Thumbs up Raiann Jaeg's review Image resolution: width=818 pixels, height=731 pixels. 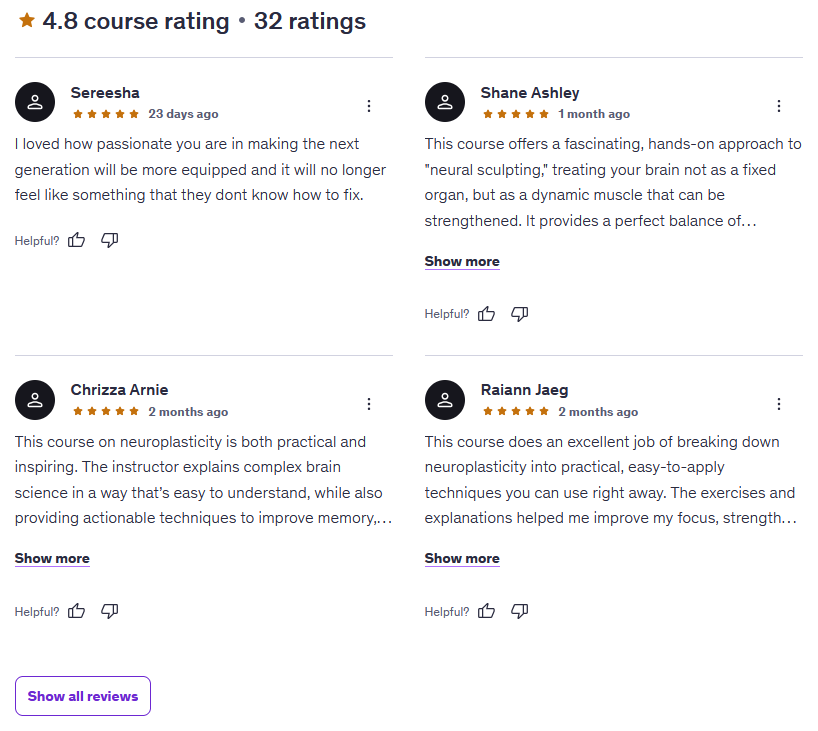tap(487, 611)
